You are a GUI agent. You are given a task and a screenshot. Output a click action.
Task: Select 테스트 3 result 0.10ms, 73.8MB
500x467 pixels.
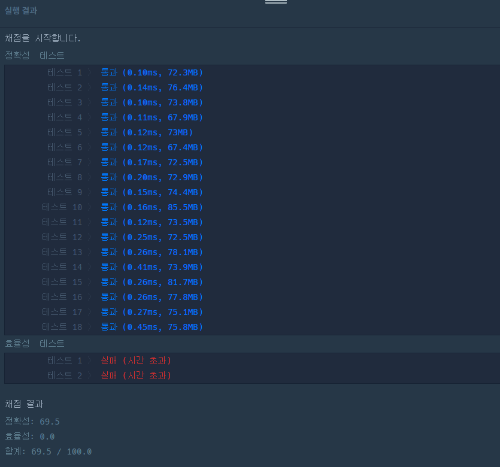click(x=152, y=102)
